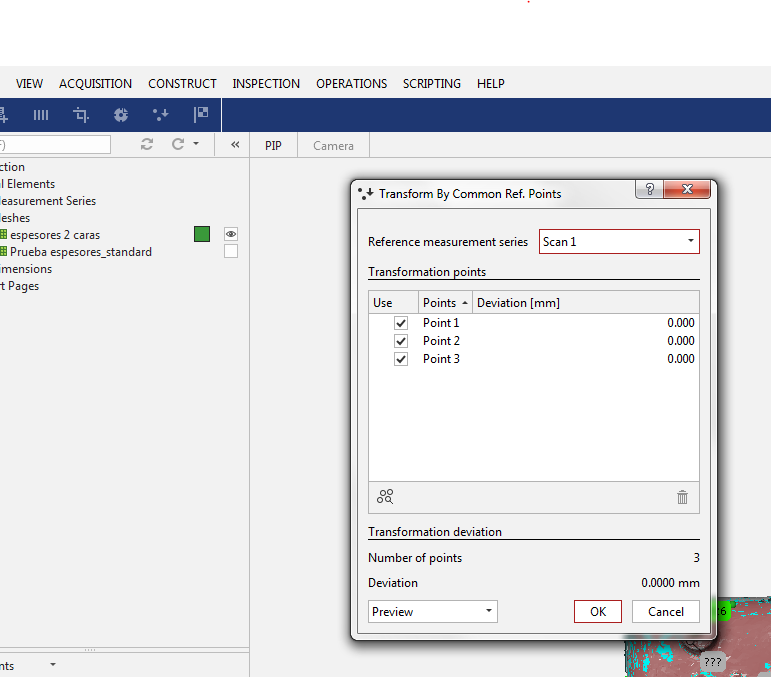771x677 pixels.
Task: Uncheck the Use box for Point 1
Action: pyautogui.click(x=401, y=323)
